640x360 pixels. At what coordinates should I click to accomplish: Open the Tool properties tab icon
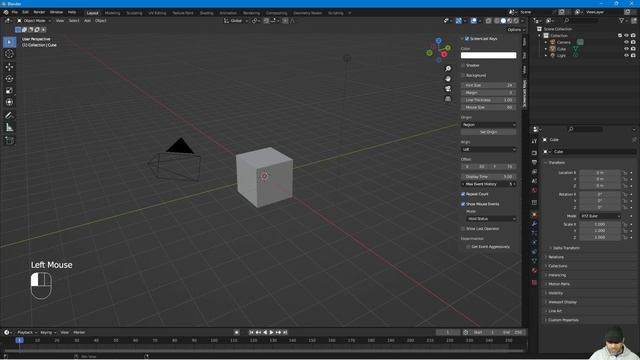pos(534,141)
